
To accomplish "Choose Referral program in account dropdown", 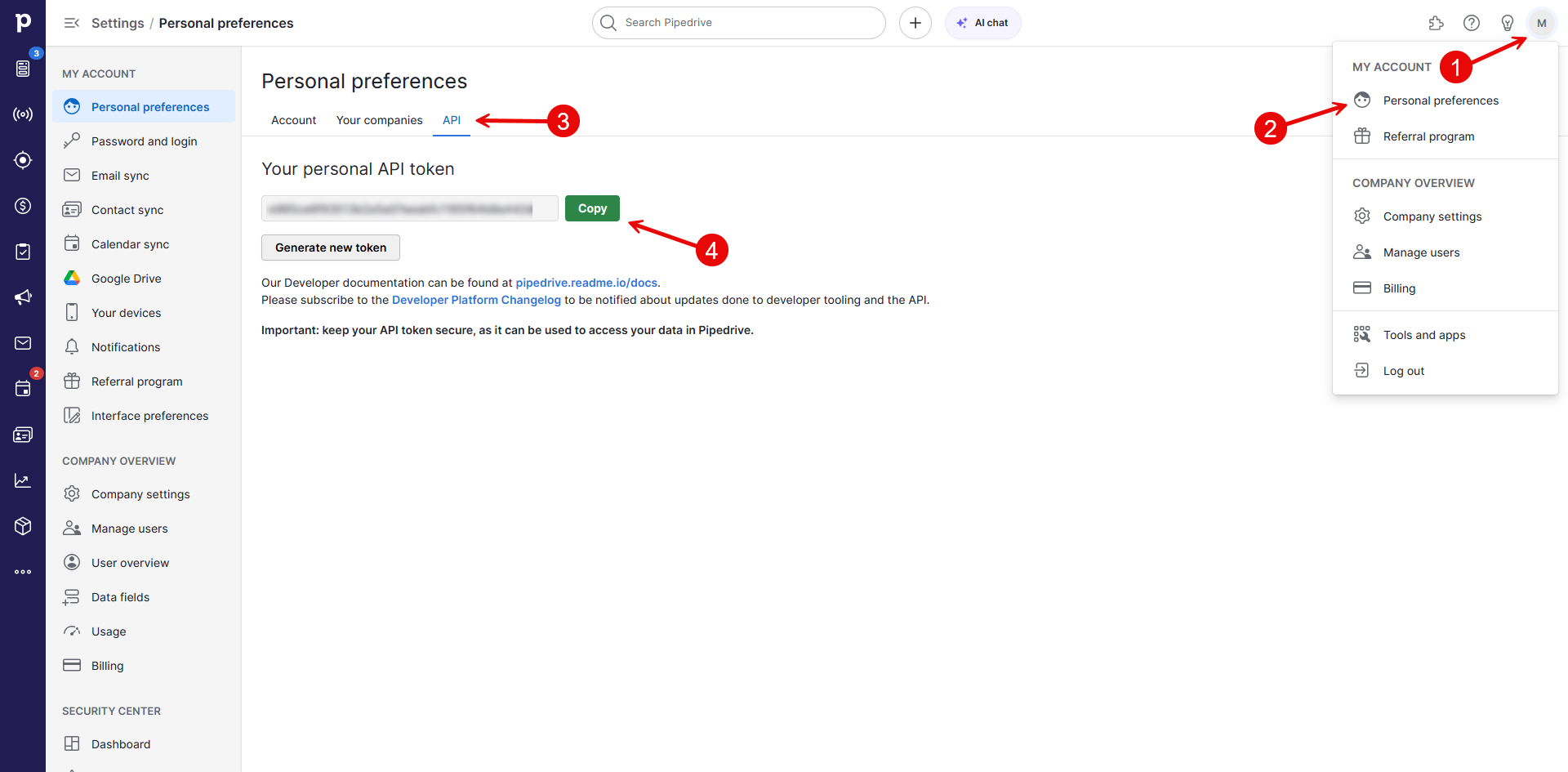I will 1445,136.
